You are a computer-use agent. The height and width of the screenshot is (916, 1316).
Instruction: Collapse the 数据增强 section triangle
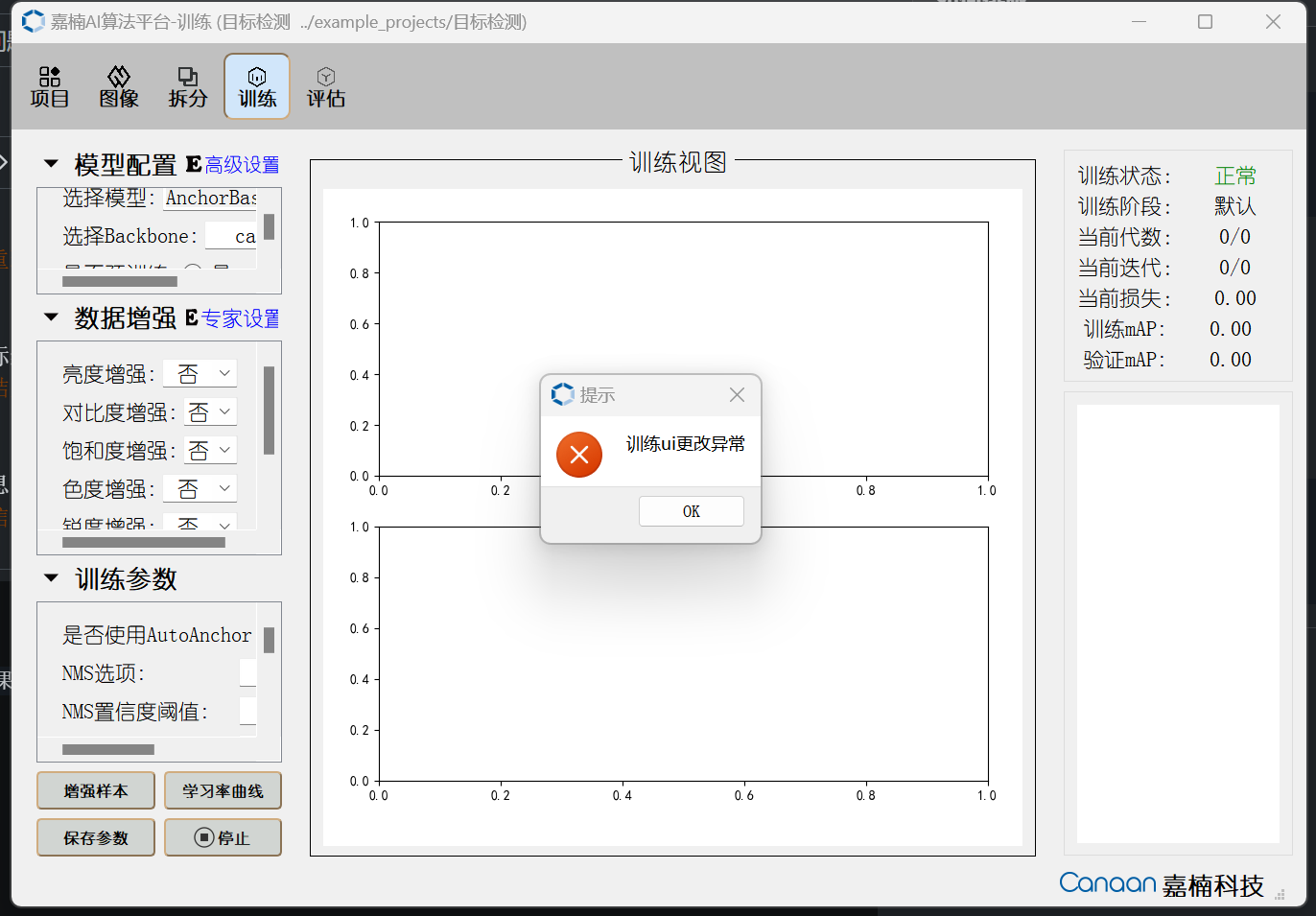(52, 317)
